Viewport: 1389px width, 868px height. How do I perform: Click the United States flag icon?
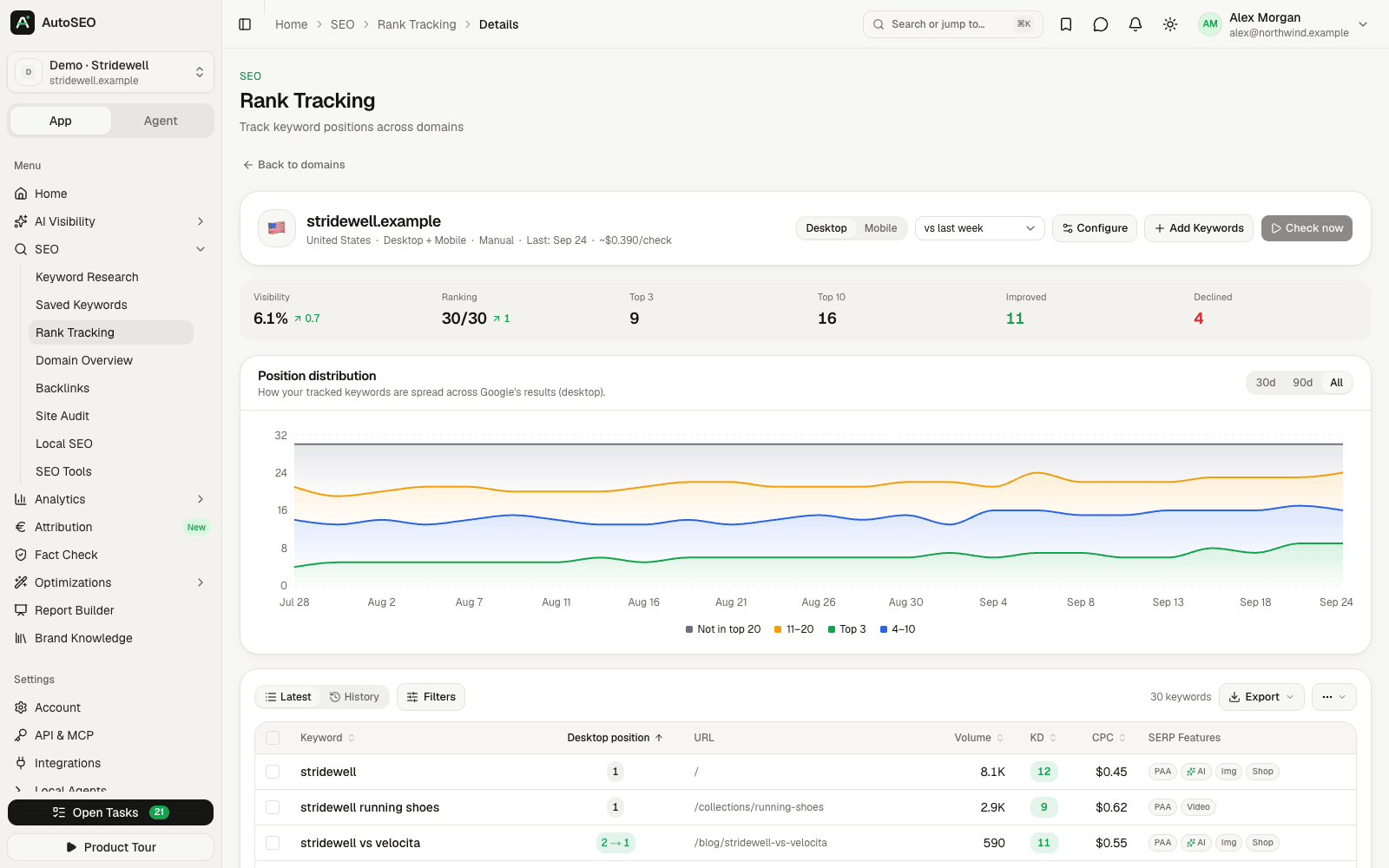(x=277, y=228)
